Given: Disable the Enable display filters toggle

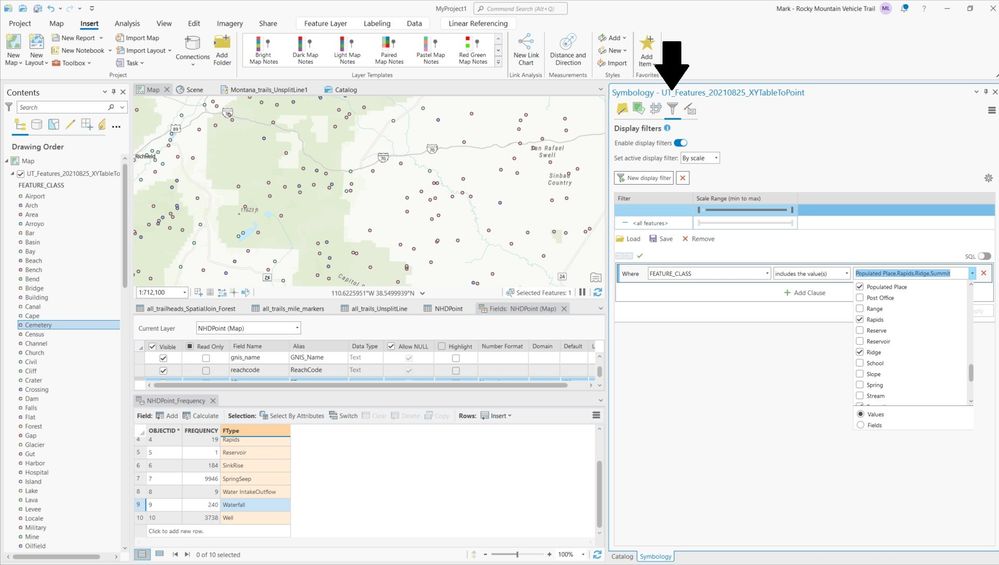Looking at the screenshot, I should pyautogui.click(x=681, y=143).
